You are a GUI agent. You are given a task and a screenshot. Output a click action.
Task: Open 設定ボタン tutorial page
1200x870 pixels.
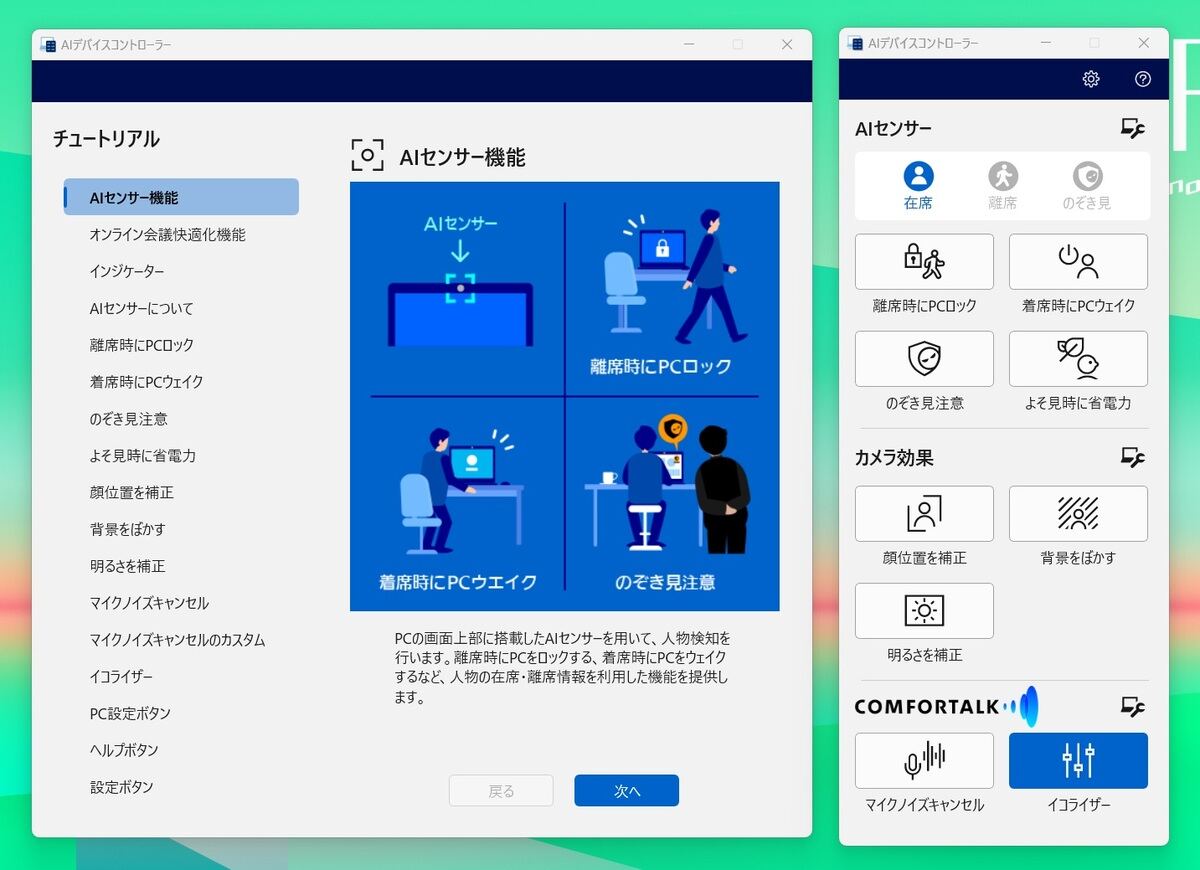[x=121, y=787]
